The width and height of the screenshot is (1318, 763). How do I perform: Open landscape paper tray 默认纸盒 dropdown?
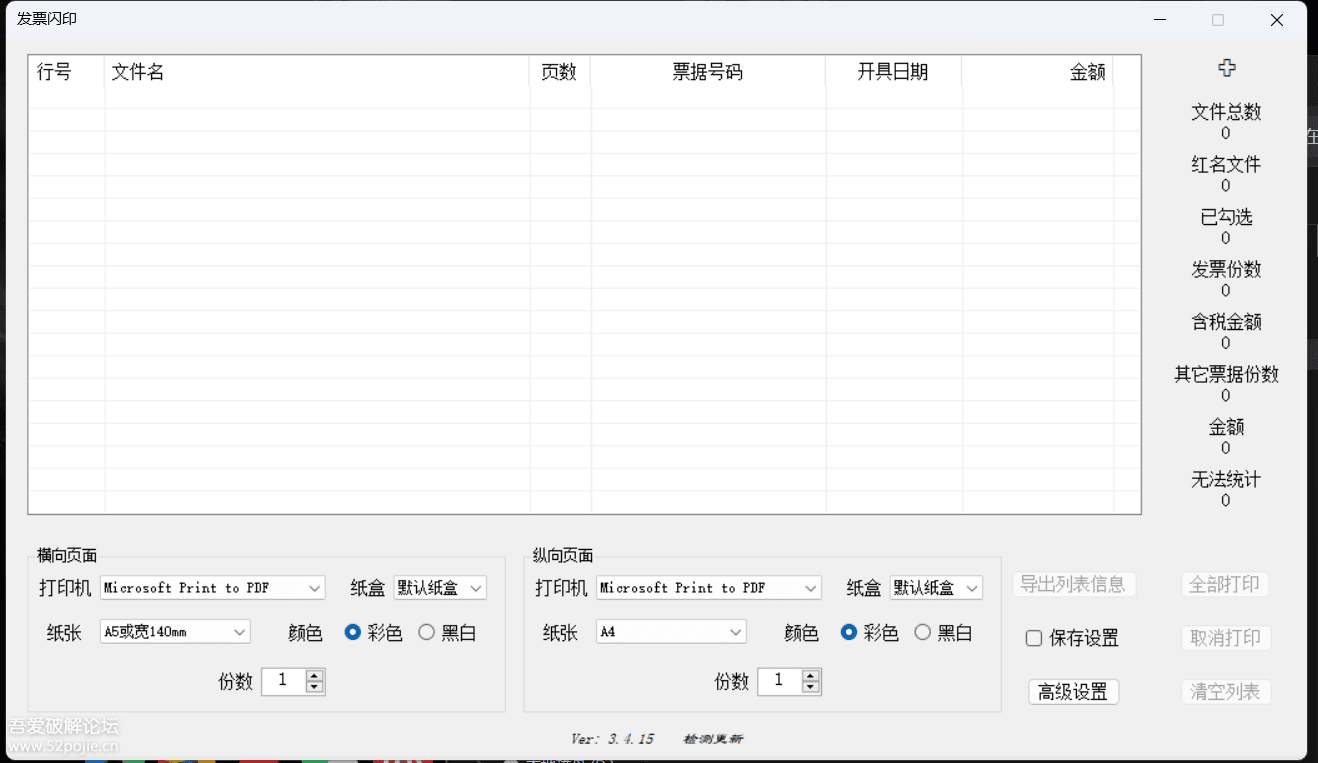click(440, 588)
